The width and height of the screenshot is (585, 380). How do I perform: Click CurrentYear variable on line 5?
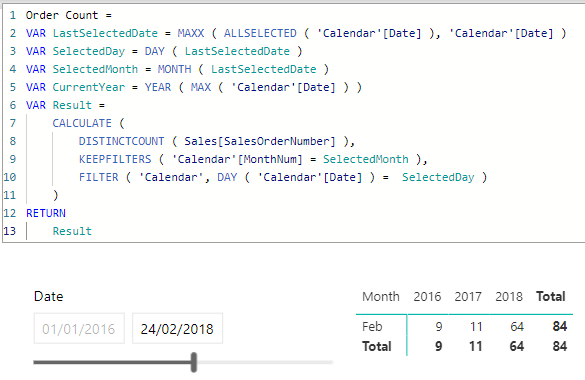tap(89, 87)
